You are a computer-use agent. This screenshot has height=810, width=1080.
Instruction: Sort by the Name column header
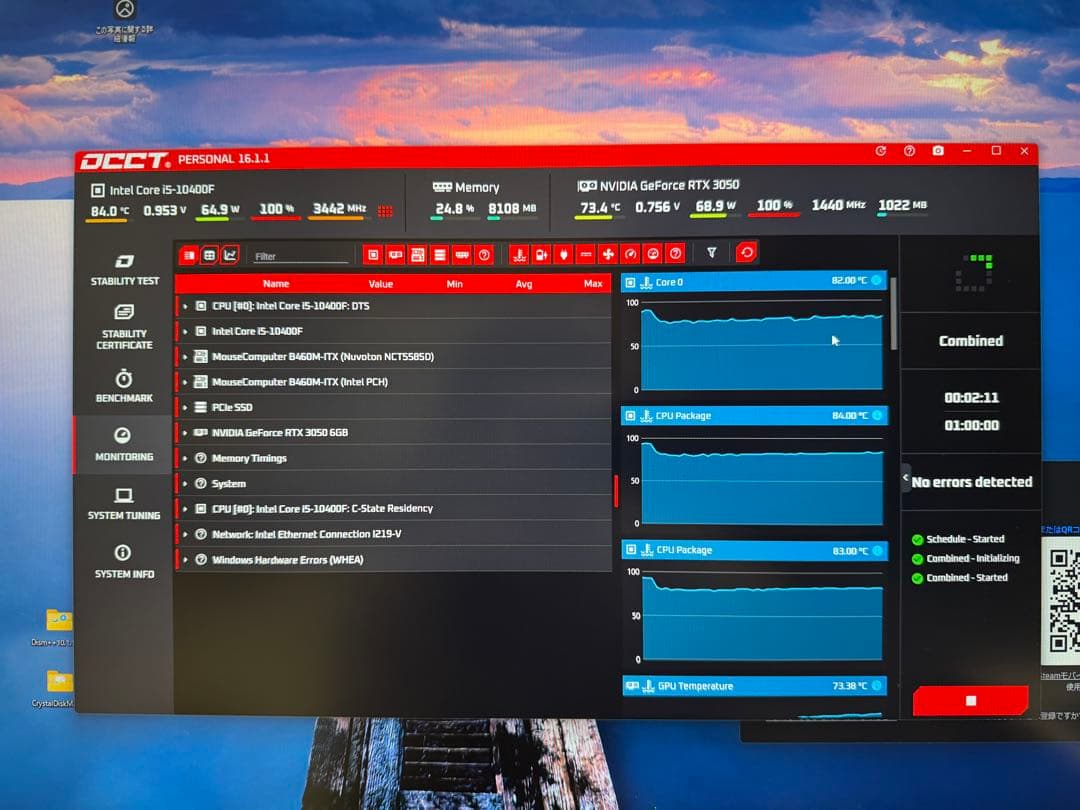[x=276, y=284]
